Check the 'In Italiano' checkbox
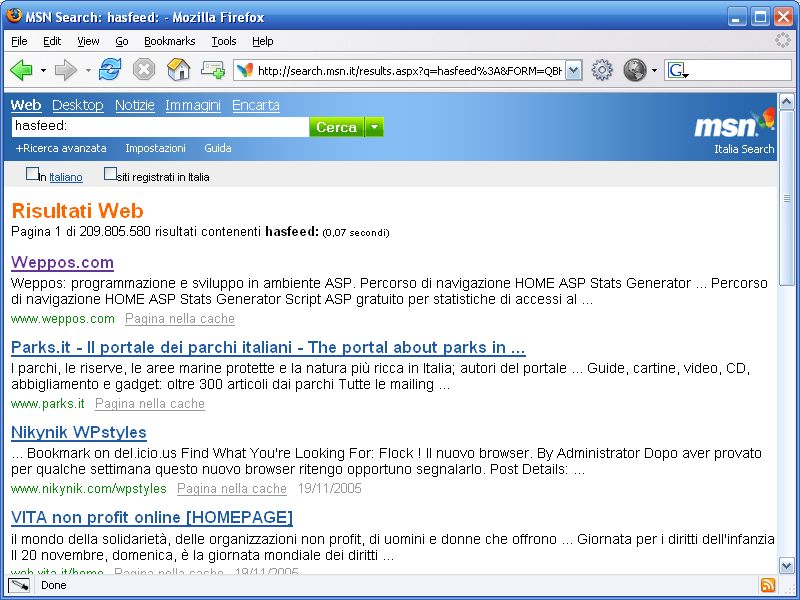The height and width of the screenshot is (600, 800). pos(32,174)
